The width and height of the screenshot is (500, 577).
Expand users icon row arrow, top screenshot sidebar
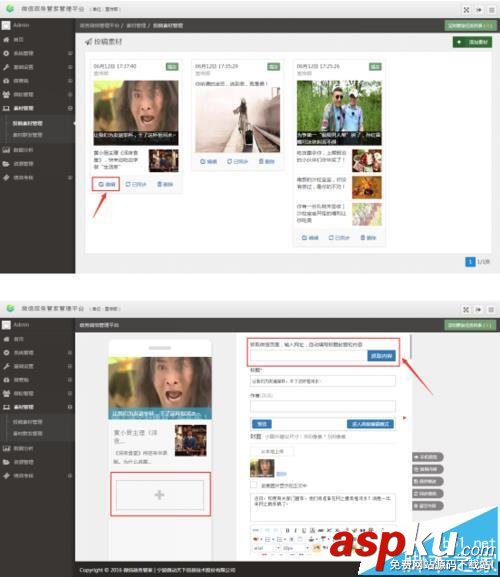[70, 94]
